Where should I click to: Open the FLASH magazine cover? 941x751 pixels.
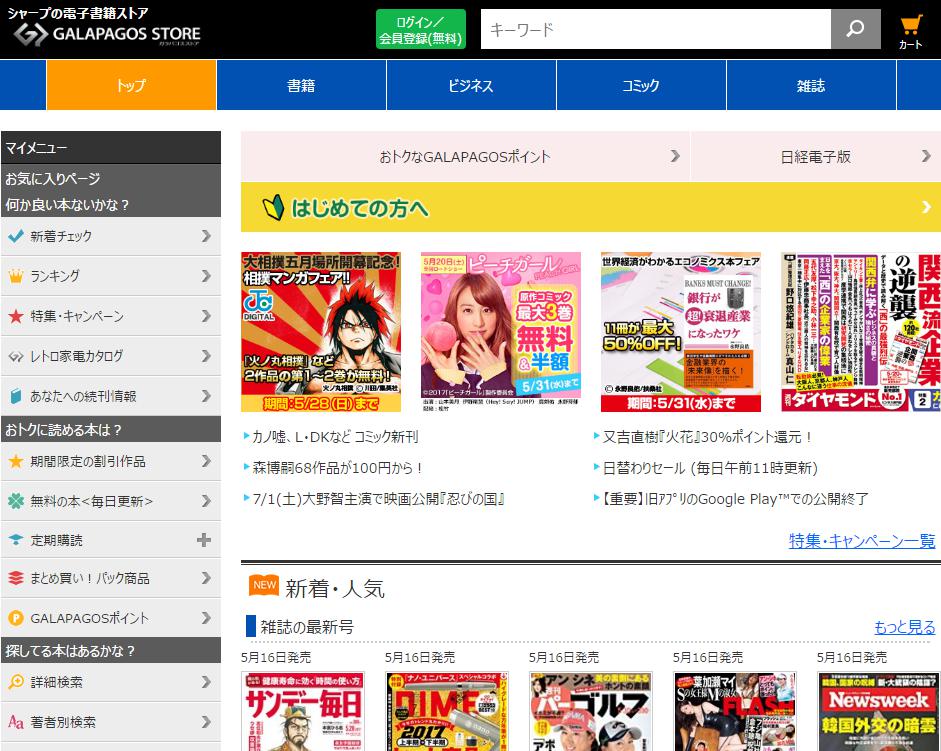click(735, 711)
